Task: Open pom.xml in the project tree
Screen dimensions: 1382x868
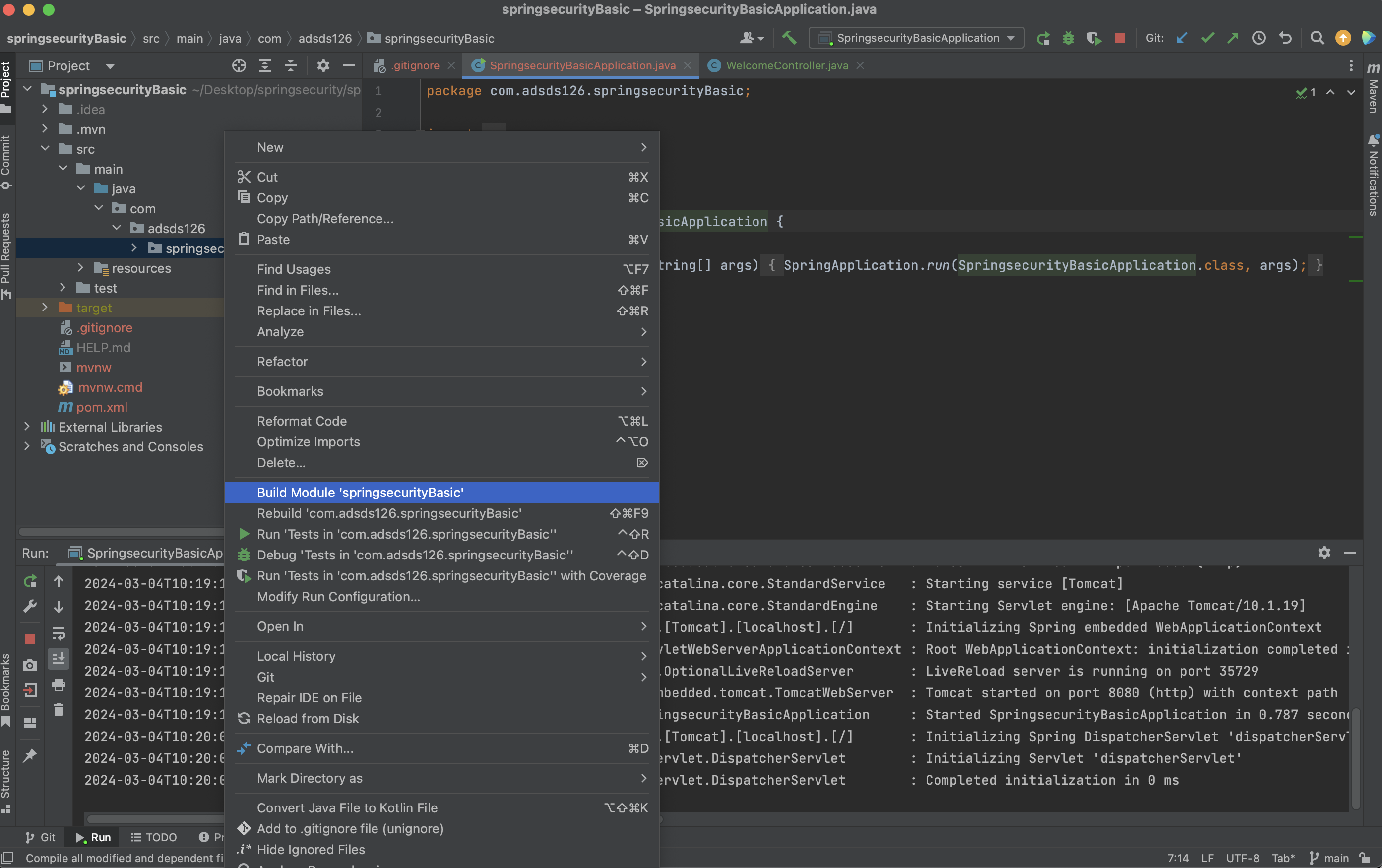Action: [x=102, y=407]
